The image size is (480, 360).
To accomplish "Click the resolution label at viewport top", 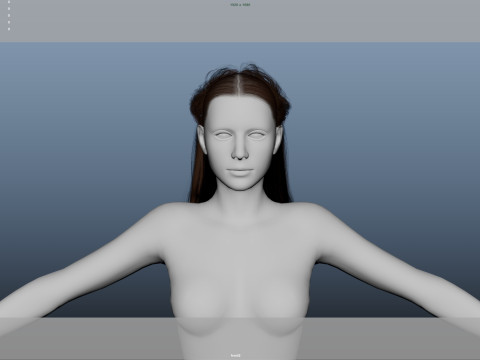I will coord(240,5).
